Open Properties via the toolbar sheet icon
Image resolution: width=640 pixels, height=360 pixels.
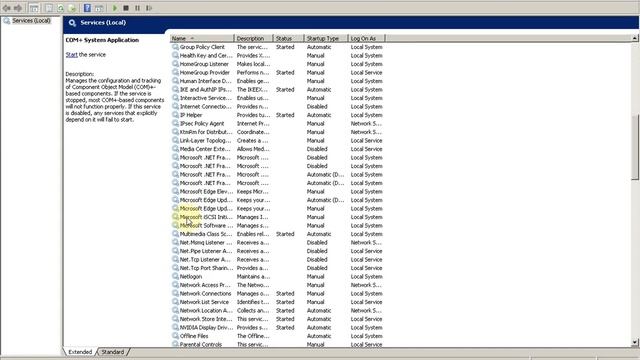49,8
